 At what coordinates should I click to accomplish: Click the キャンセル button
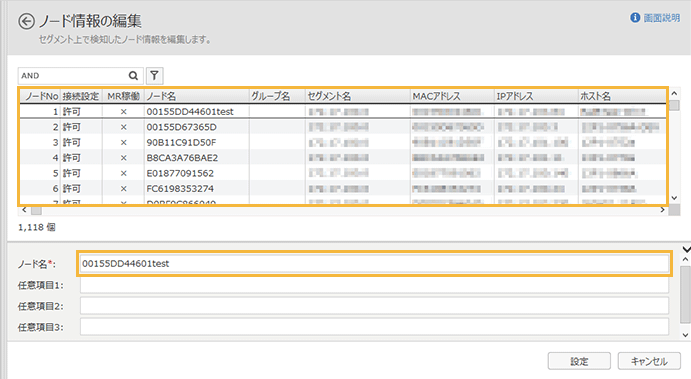tap(649, 361)
